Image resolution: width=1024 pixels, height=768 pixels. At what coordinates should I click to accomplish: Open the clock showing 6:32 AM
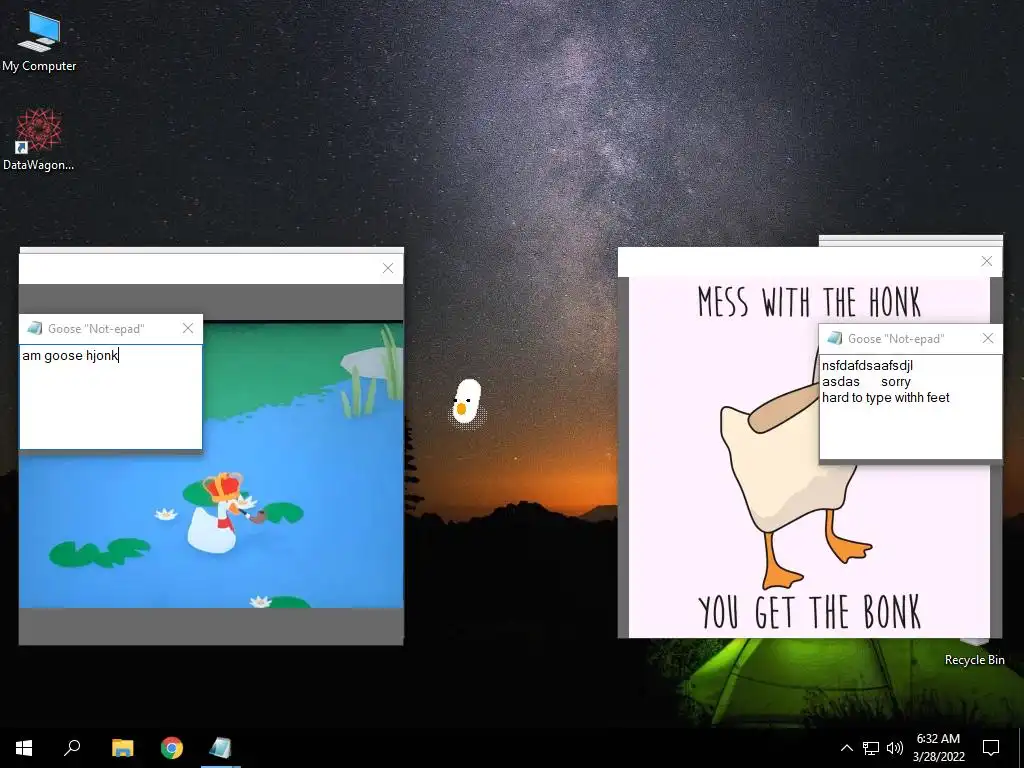tap(938, 739)
